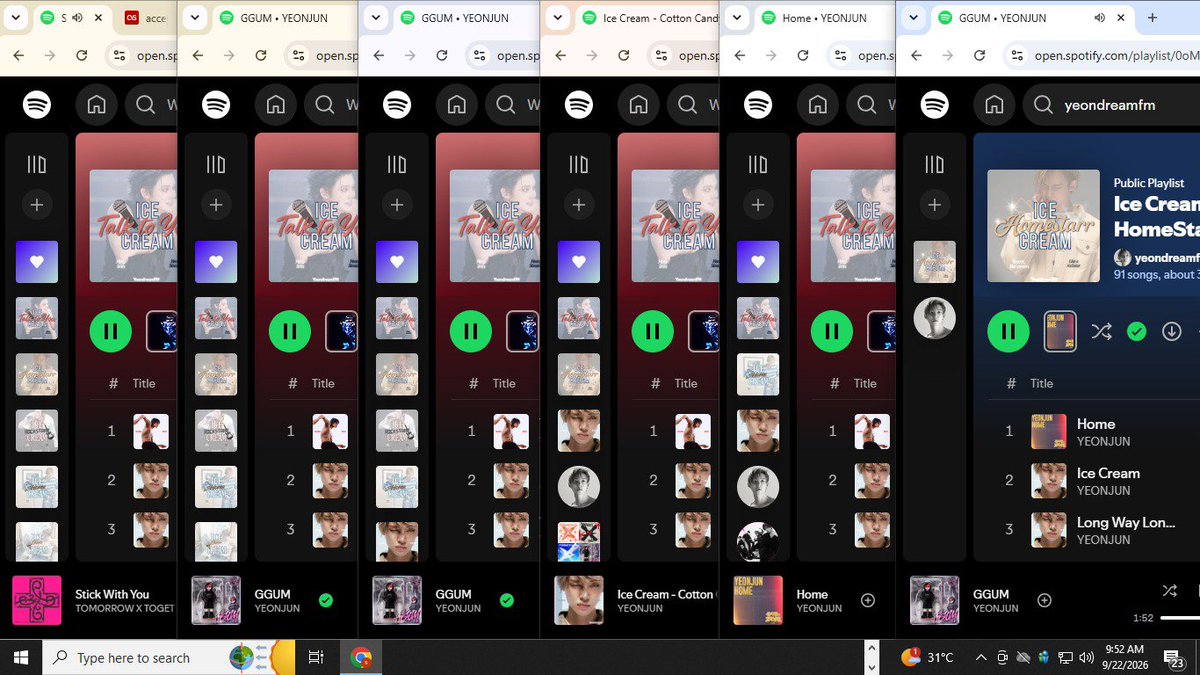Open TOMORROW X TOGET artist link in leftmost window

(125, 608)
